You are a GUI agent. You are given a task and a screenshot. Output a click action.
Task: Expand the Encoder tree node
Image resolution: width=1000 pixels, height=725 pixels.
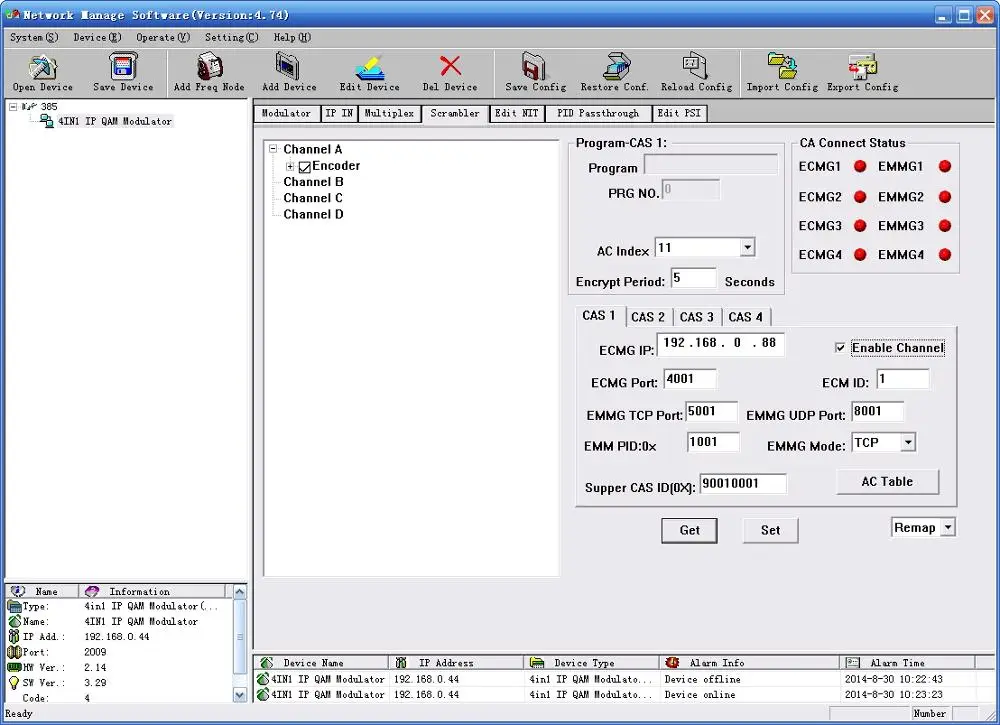290,166
